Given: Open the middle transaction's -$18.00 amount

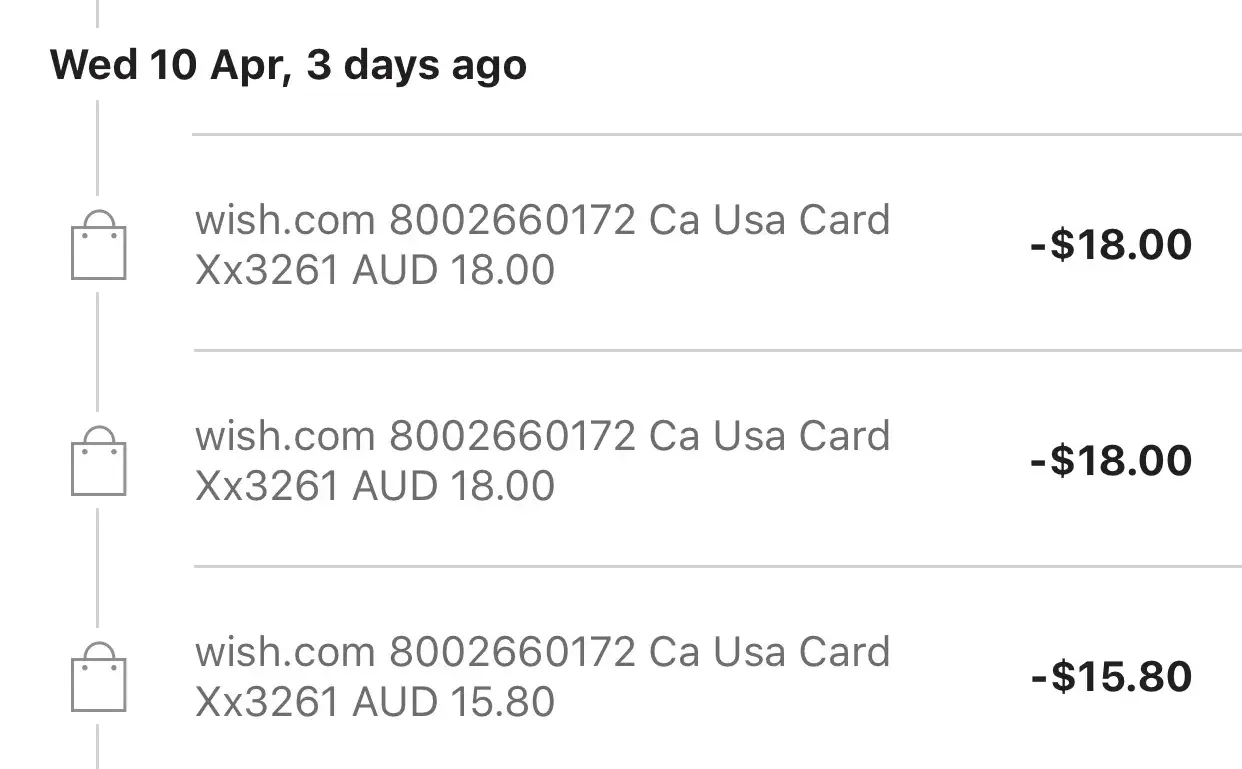Looking at the screenshot, I should (1110, 461).
